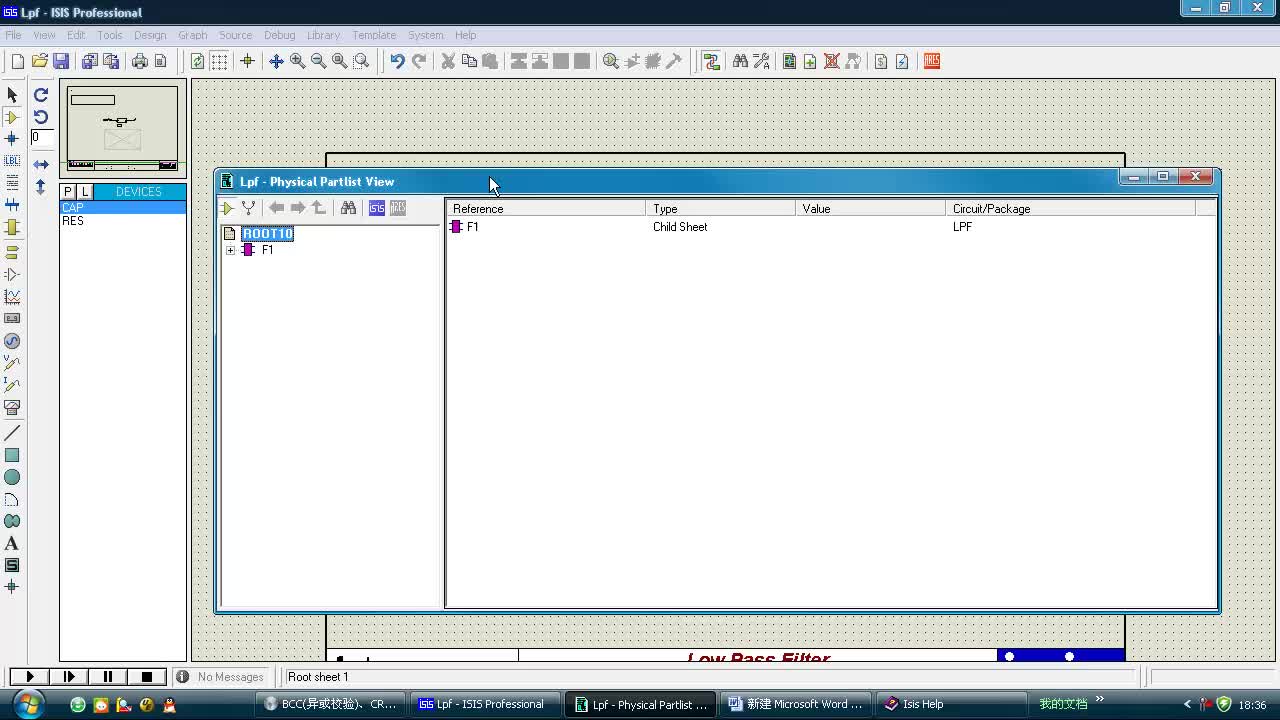Undo the last action
1280x720 pixels.
point(397,61)
